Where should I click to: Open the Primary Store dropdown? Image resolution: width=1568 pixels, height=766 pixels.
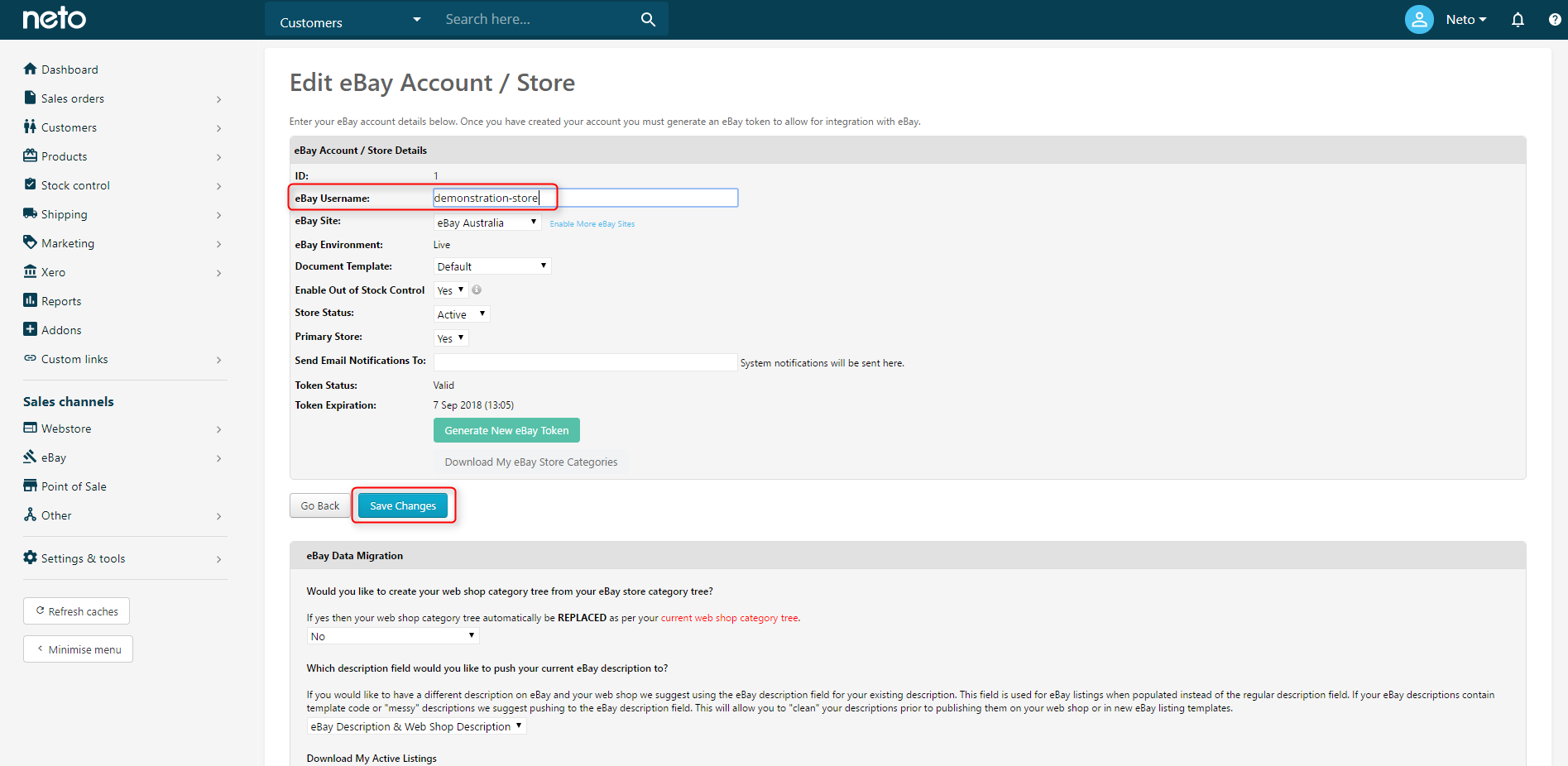pos(451,338)
